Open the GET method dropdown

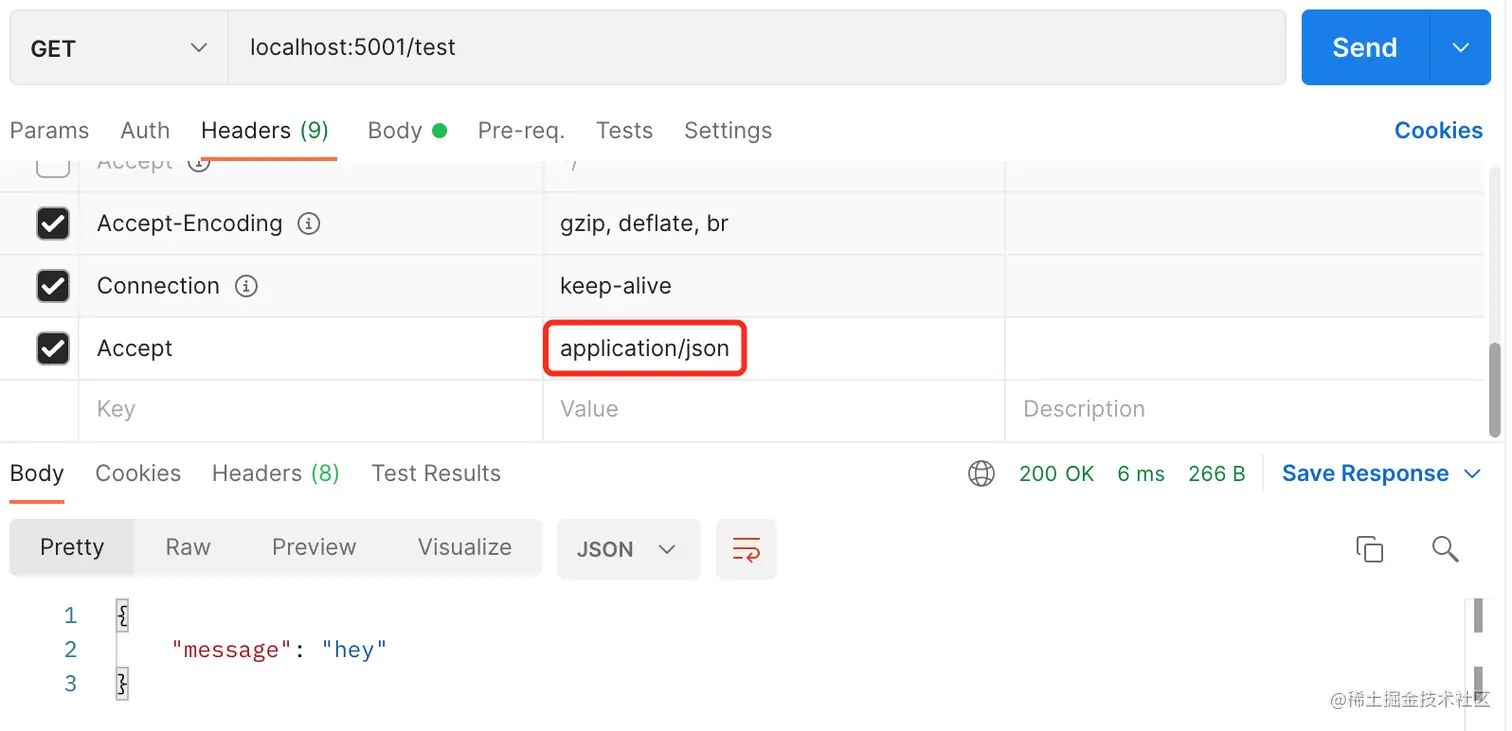[119, 48]
